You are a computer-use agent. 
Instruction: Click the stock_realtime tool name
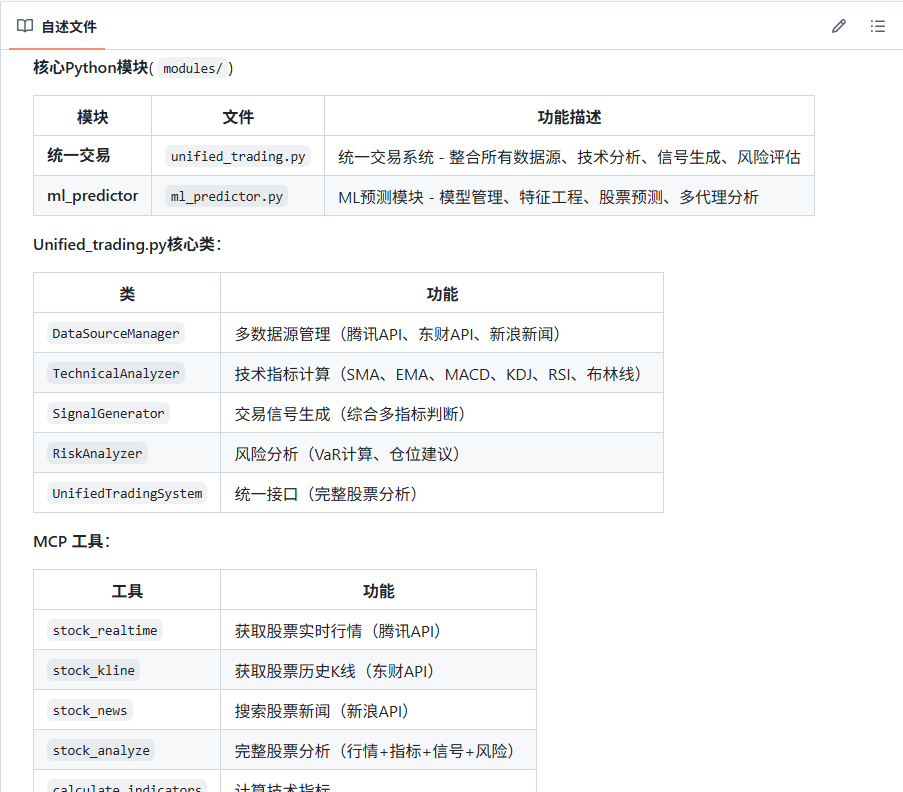tap(104, 631)
